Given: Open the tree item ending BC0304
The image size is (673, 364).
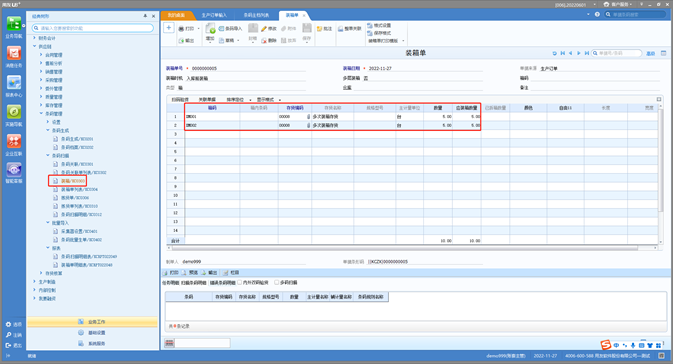Looking at the screenshot, I should 79,189.
